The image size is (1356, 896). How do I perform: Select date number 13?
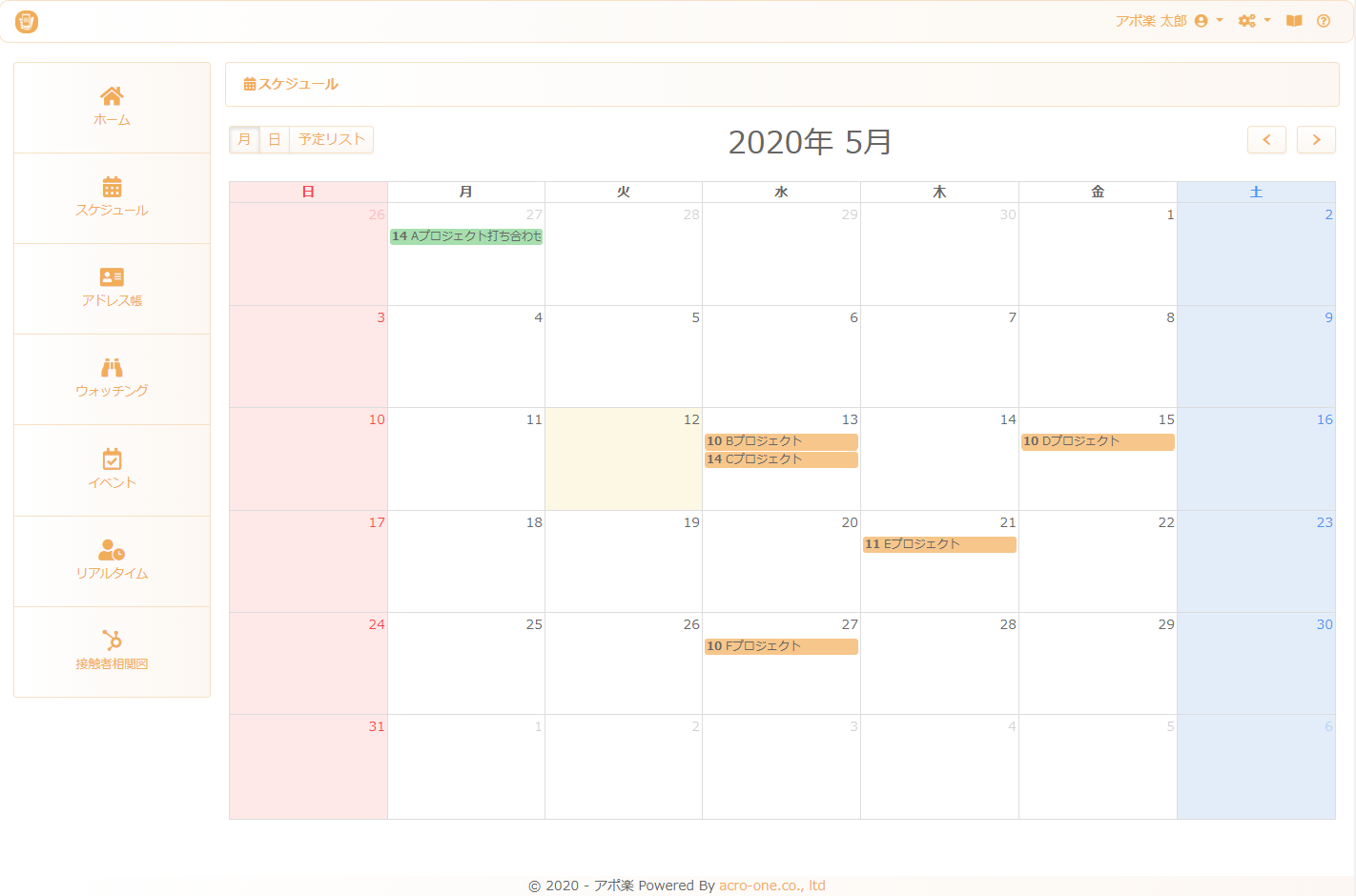tap(850, 419)
